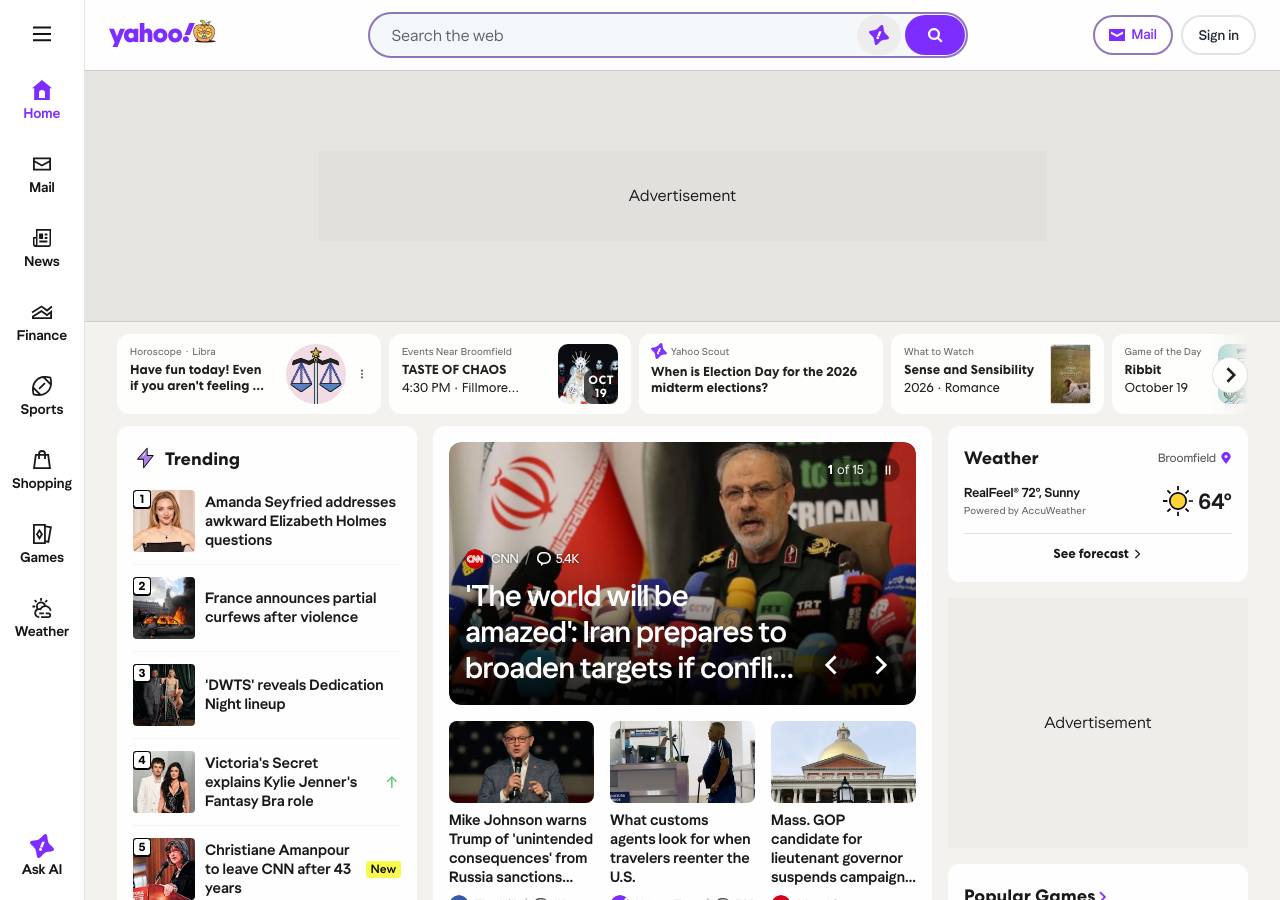
Task: Open the Christiane Amanpour leaving CNN story
Action: click(266, 869)
